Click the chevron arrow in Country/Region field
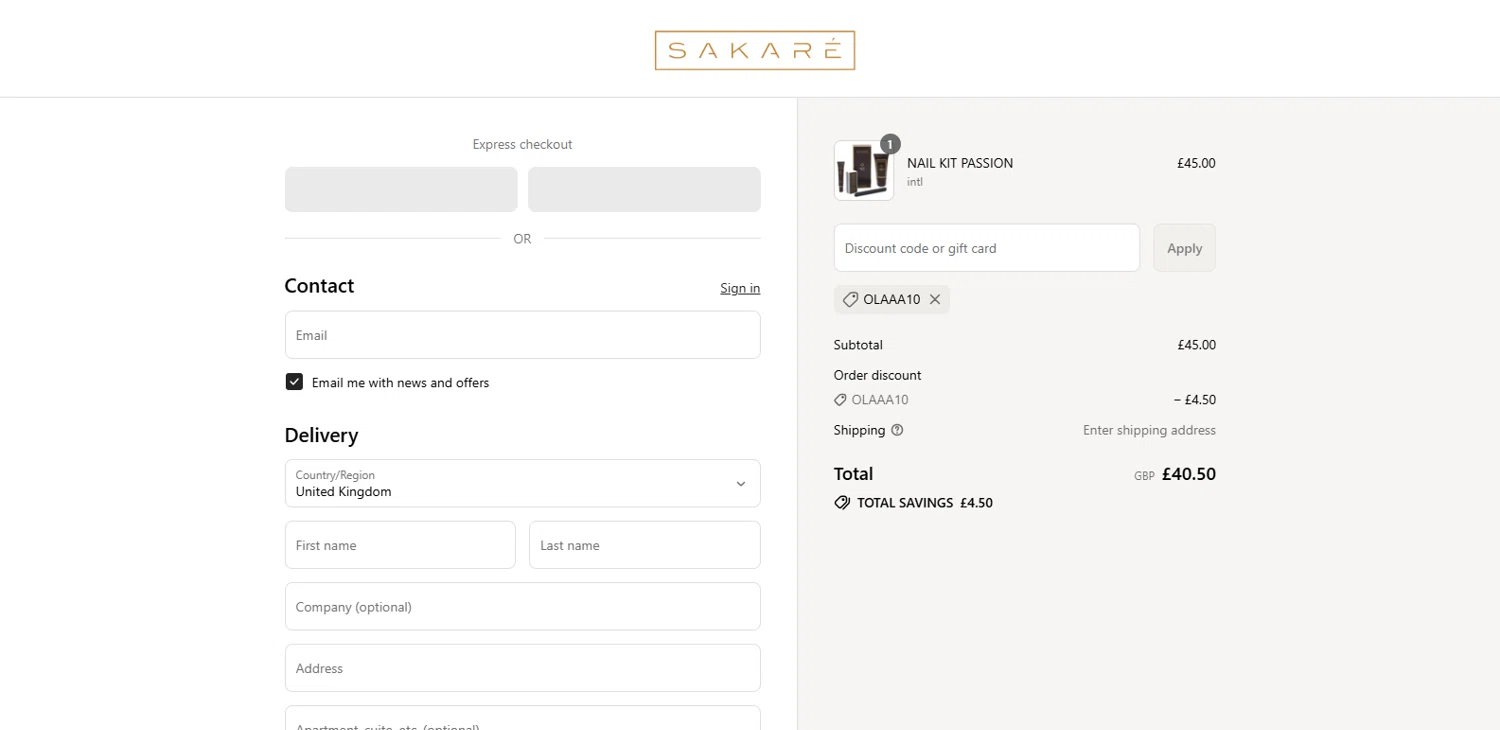Screen dimensions: 1500x730 click(x=741, y=484)
